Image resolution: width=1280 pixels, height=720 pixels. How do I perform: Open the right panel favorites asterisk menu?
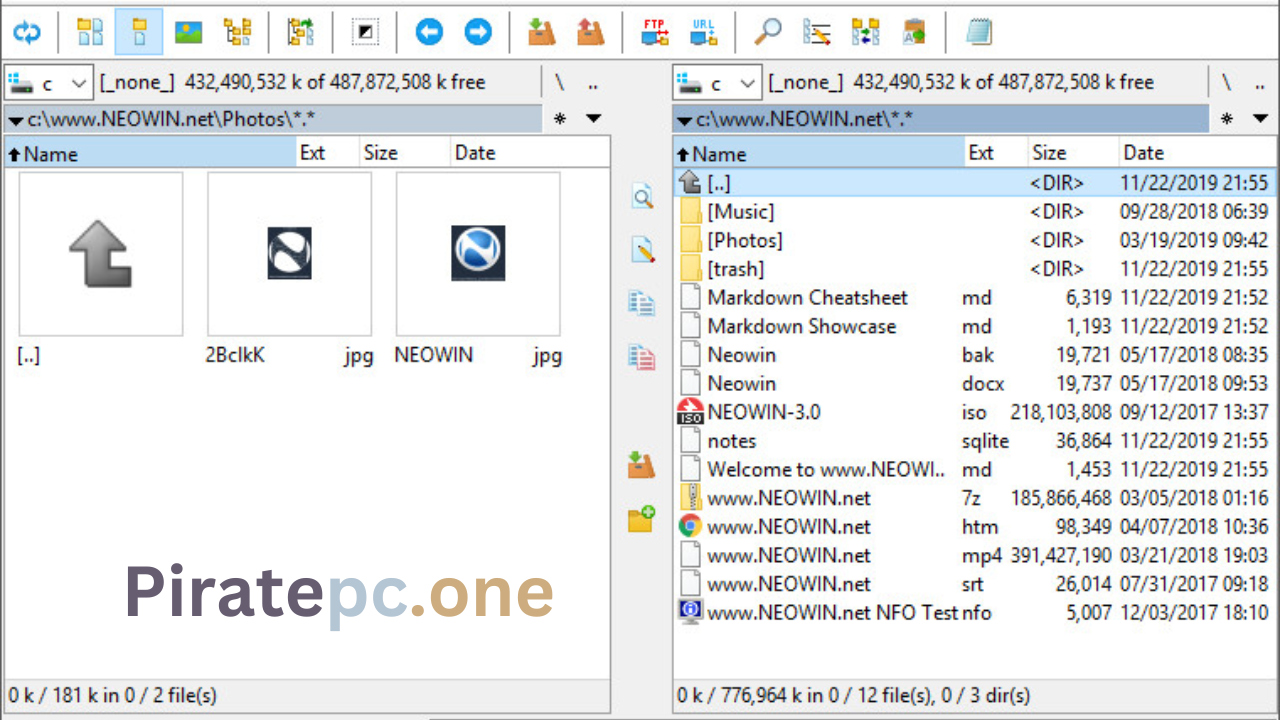click(1228, 119)
